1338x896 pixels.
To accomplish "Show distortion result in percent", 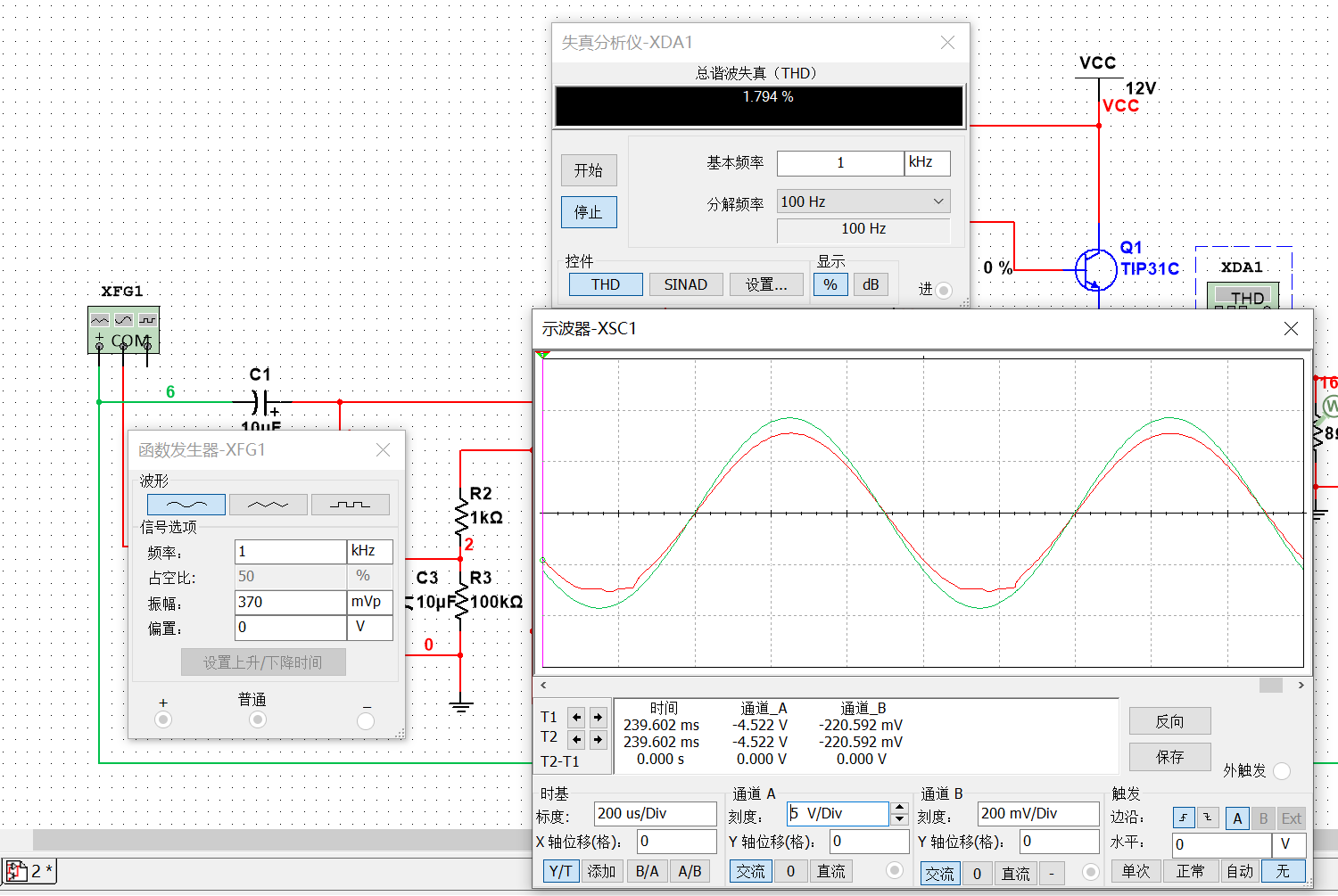I will [830, 284].
